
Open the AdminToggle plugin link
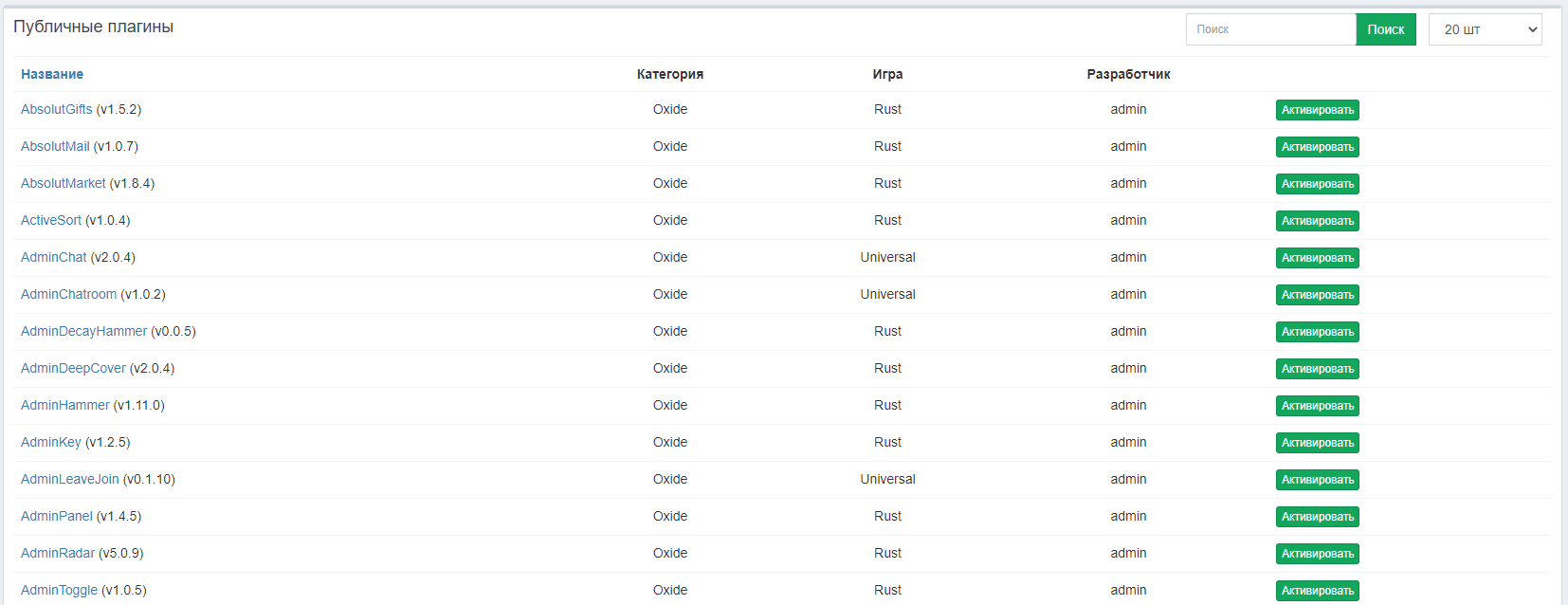(59, 591)
